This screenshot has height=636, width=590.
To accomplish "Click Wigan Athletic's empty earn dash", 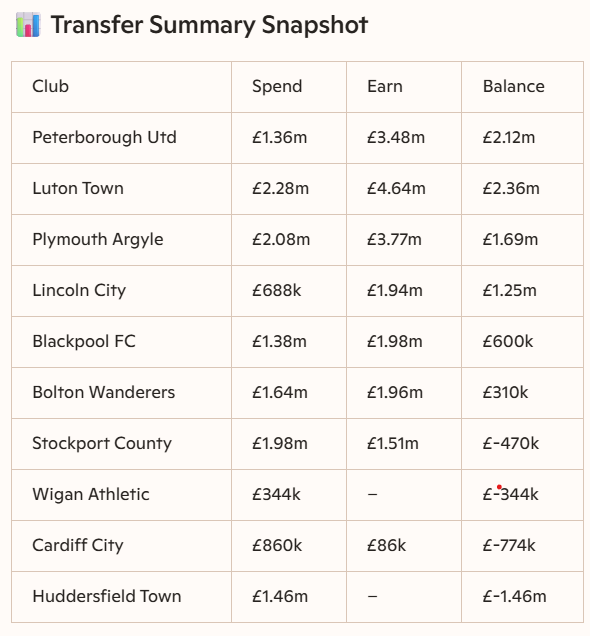I will (372, 495).
